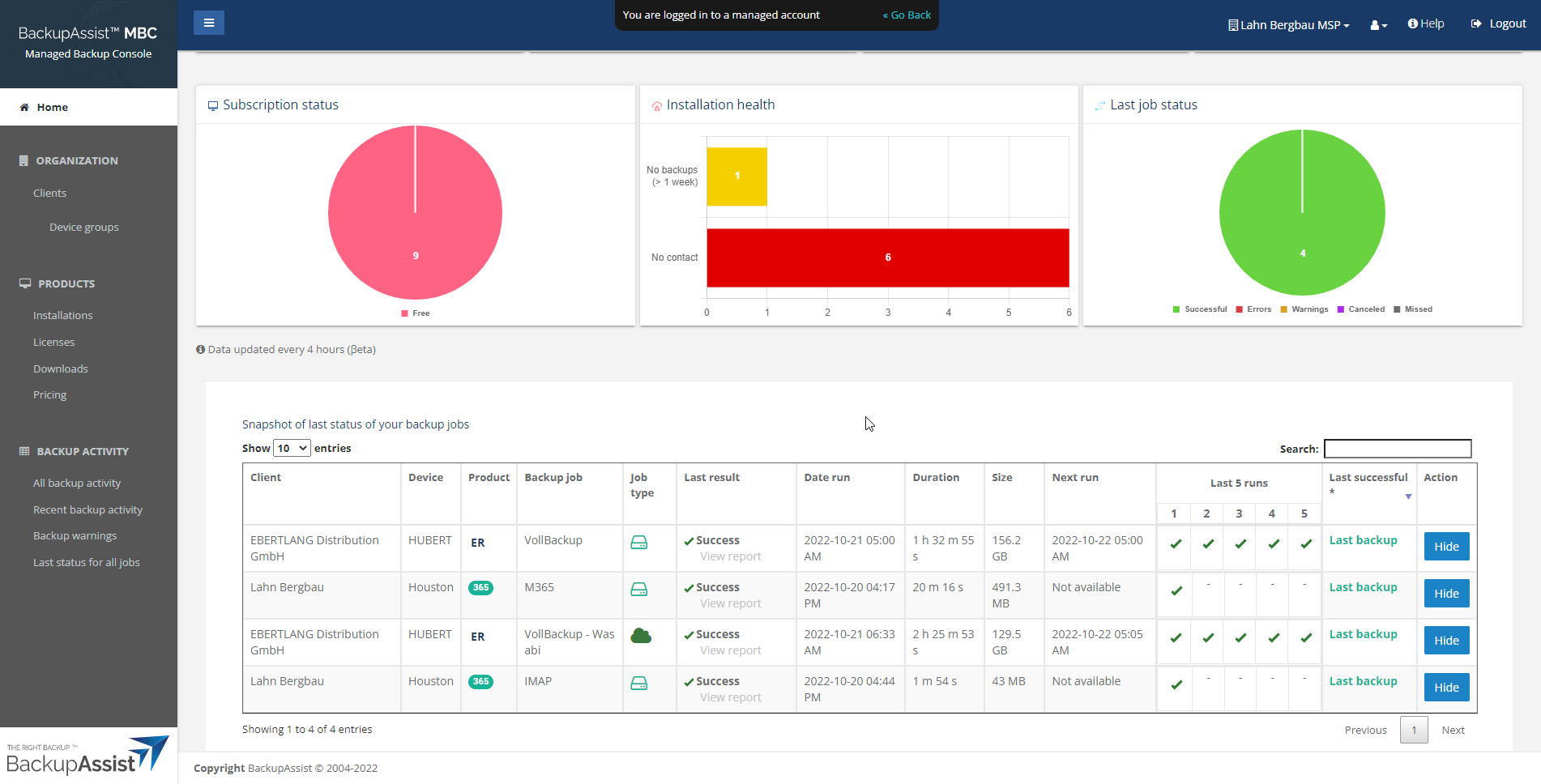Open Licenses in the sidebar
The width and height of the screenshot is (1541, 784).
(53, 342)
